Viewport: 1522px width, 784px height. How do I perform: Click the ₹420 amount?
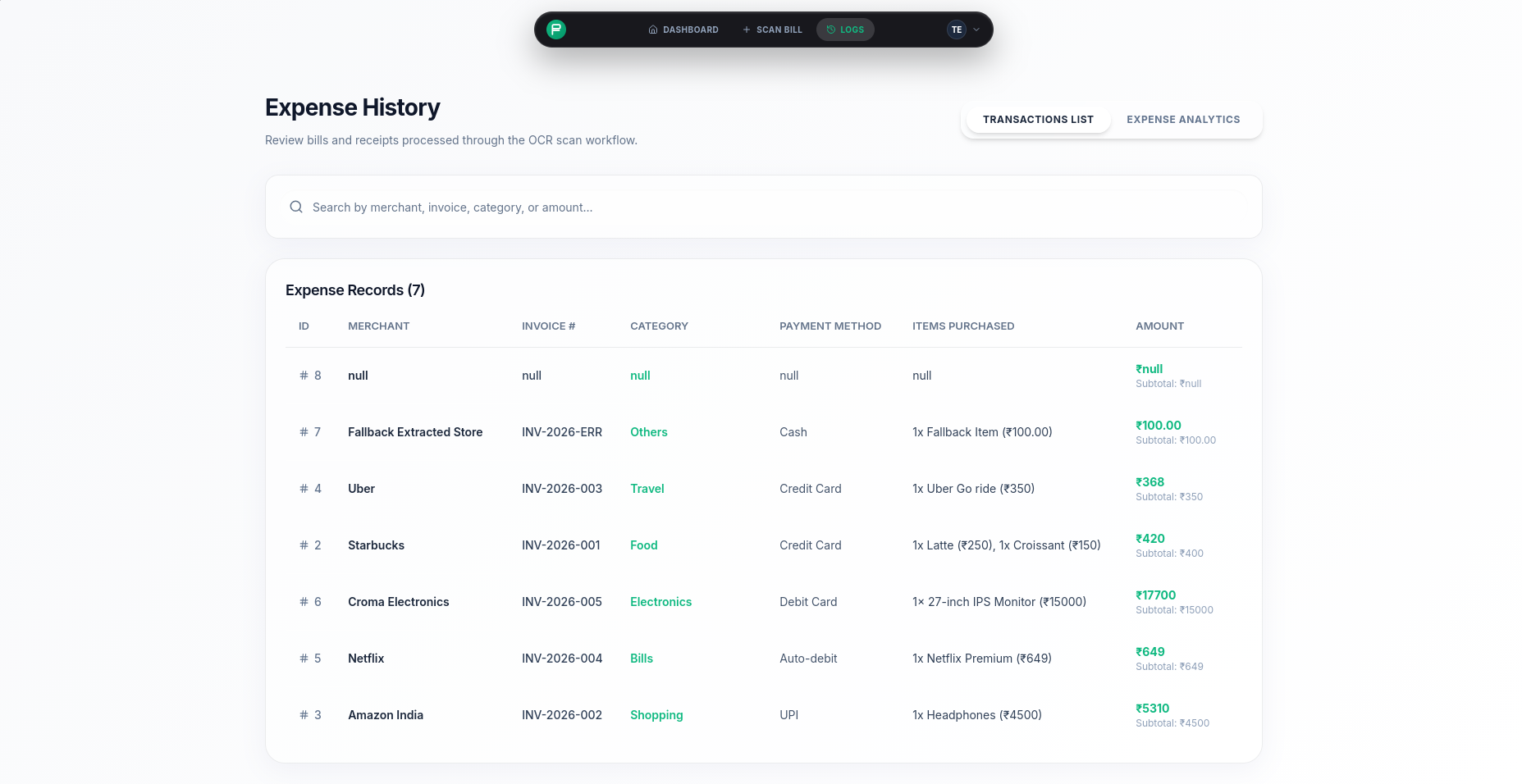(x=1150, y=539)
